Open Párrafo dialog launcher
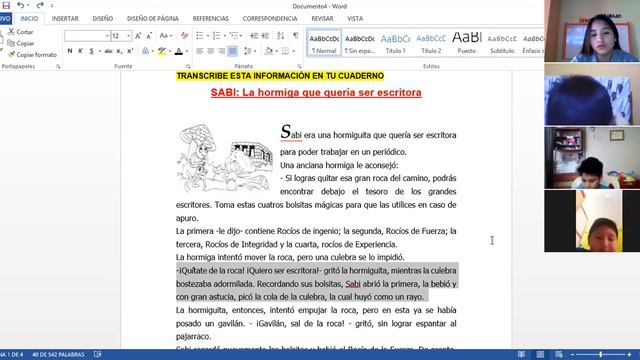Screen dimensions: 640x360 pyautogui.click(x=299, y=66)
